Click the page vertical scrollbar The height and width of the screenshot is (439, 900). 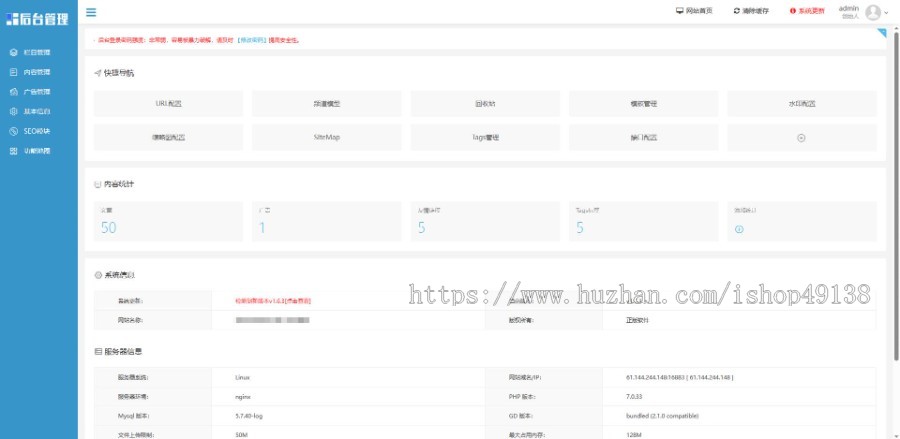tap(896, 195)
